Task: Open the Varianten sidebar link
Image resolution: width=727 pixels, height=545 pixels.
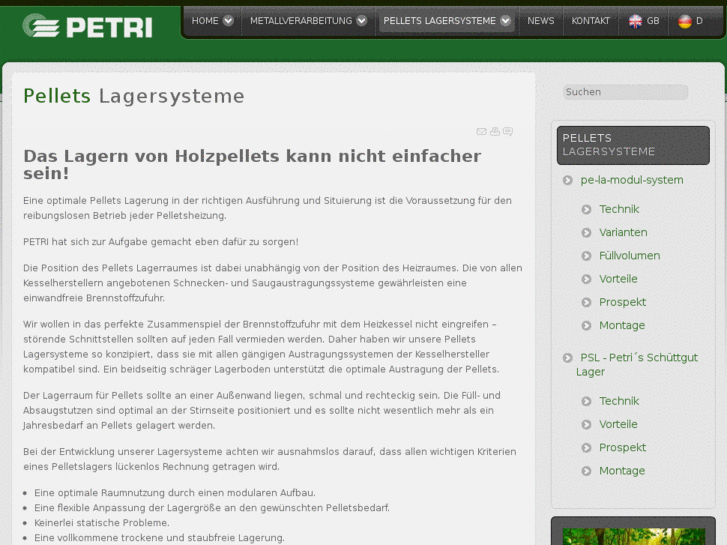Action: (x=623, y=232)
